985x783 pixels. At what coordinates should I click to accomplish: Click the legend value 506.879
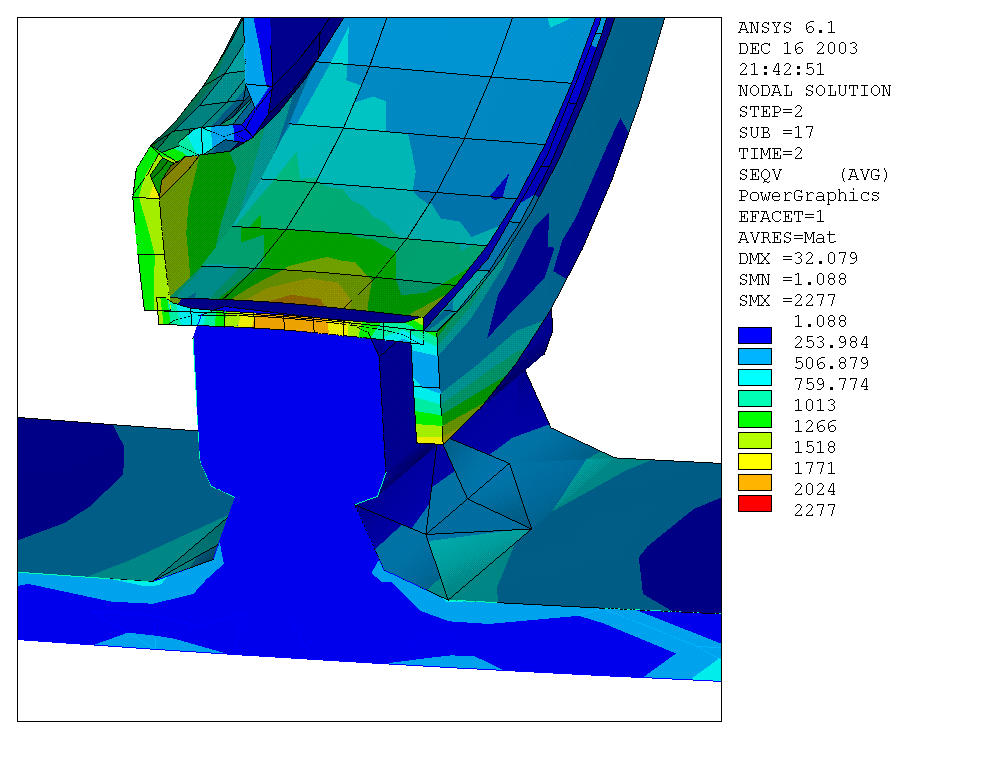coord(831,363)
